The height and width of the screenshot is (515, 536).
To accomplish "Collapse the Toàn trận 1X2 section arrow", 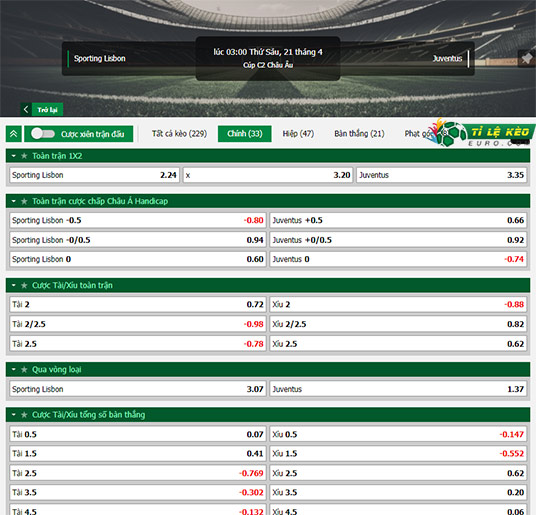I will (x=14, y=156).
